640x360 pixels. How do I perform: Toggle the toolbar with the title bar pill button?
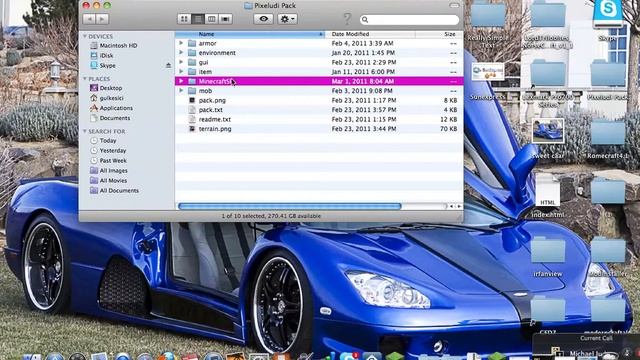454,5
